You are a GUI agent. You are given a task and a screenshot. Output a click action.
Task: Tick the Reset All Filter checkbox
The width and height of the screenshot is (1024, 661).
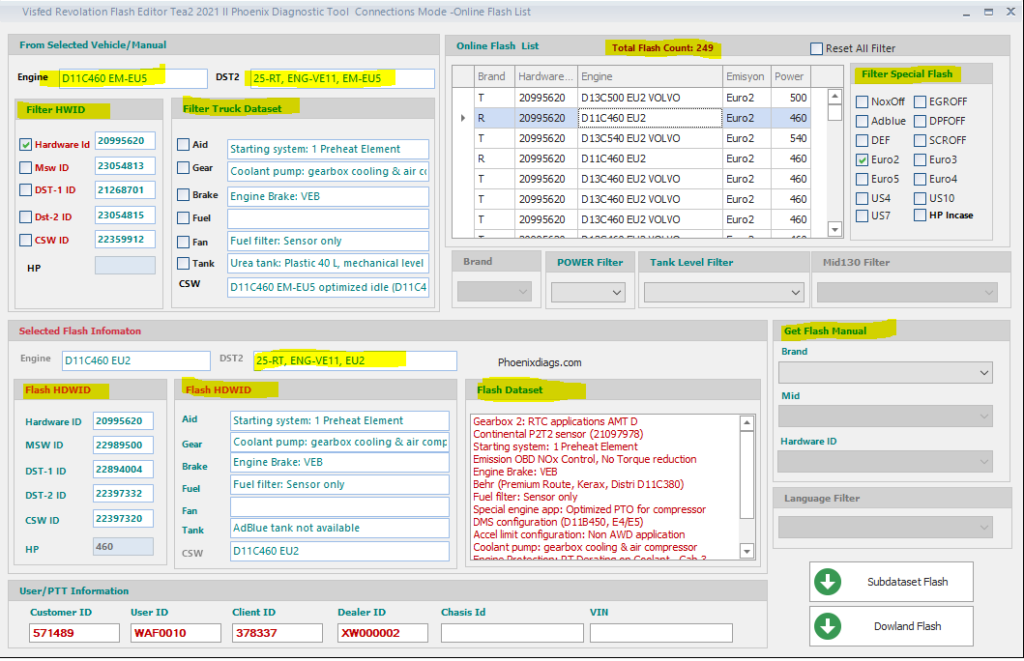point(816,48)
